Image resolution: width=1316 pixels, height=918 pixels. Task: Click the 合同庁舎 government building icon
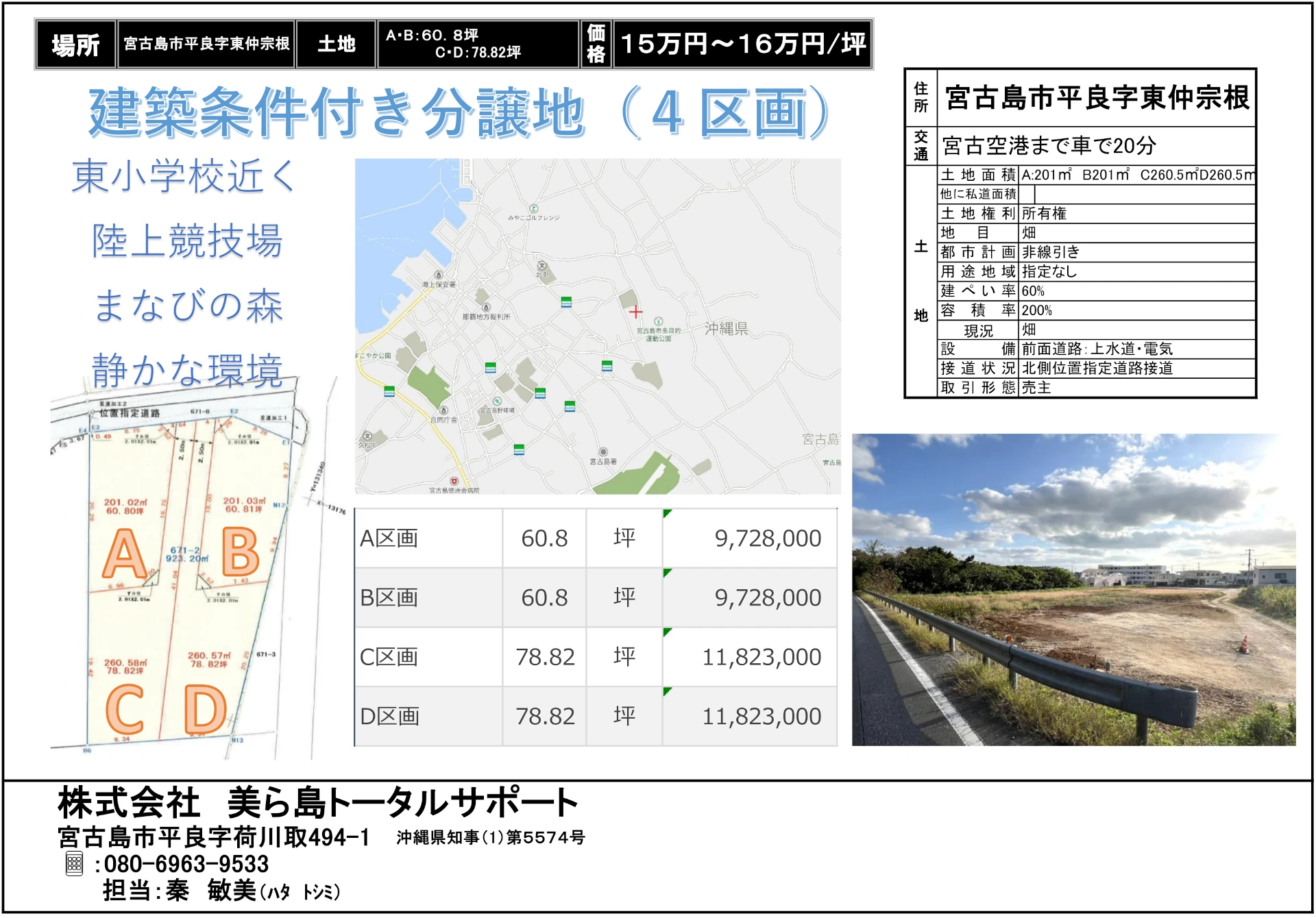[443, 410]
